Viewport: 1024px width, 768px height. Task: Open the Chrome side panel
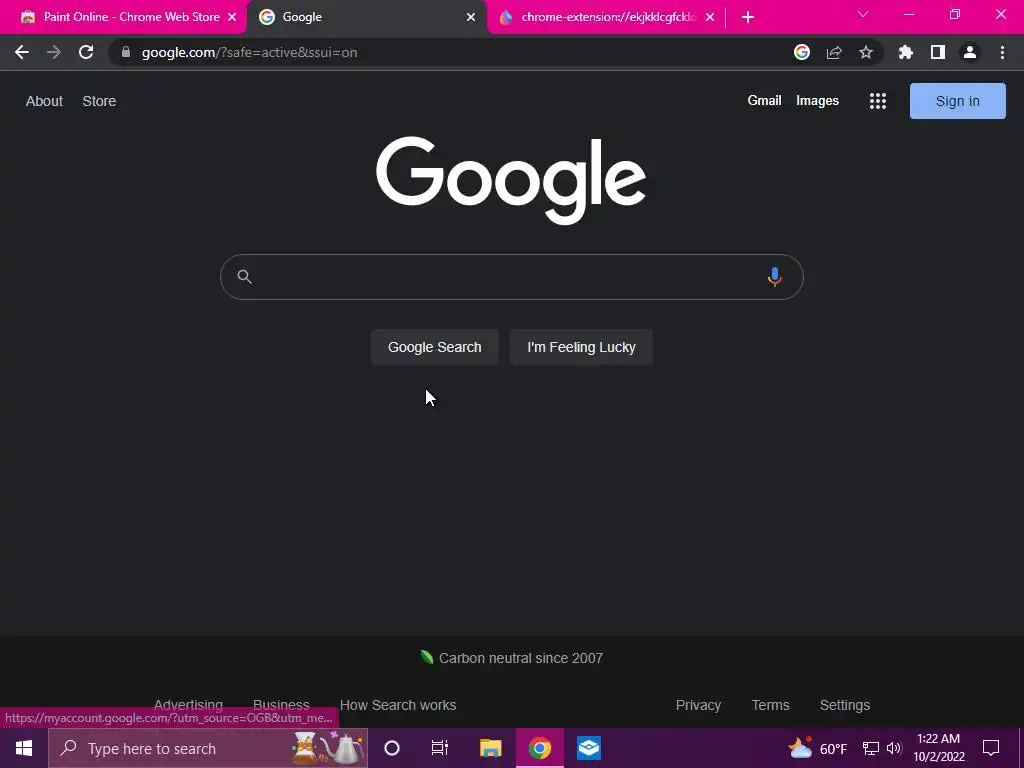[x=938, y=52]
